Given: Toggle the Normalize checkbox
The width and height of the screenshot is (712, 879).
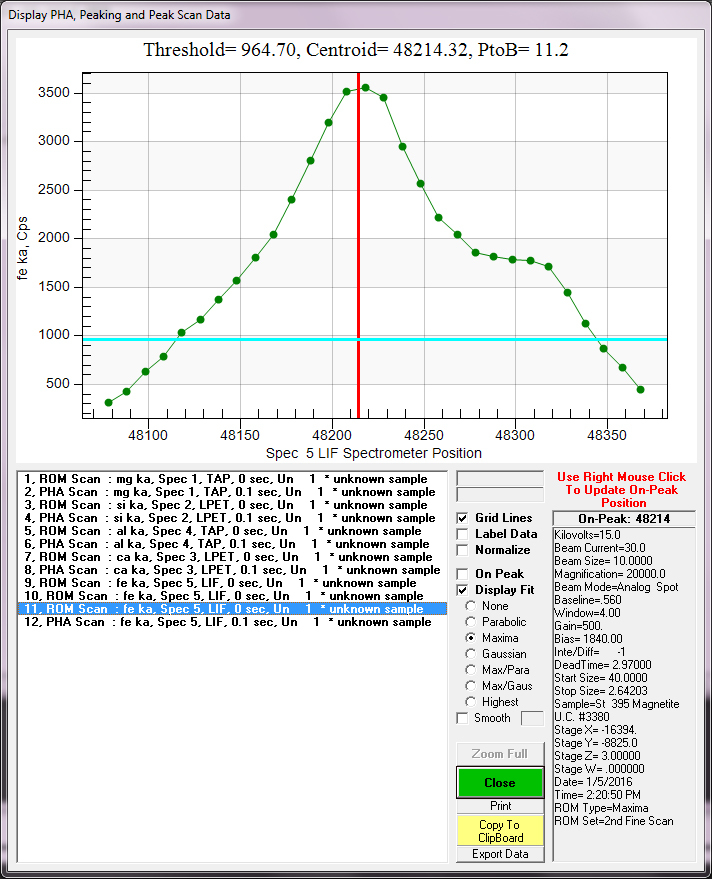Looking at the screenshot, I should click(463, 550).
